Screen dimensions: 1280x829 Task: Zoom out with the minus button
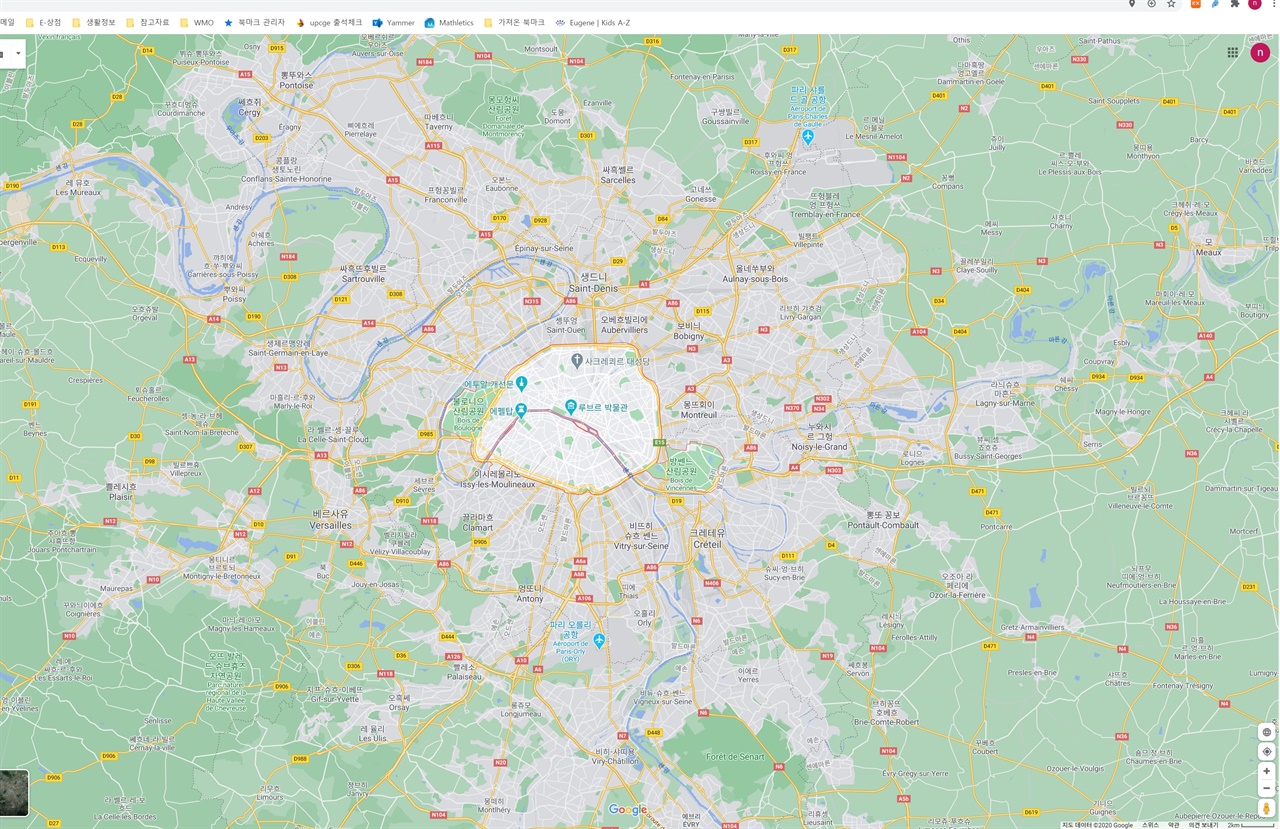[x=1266, y=788]
